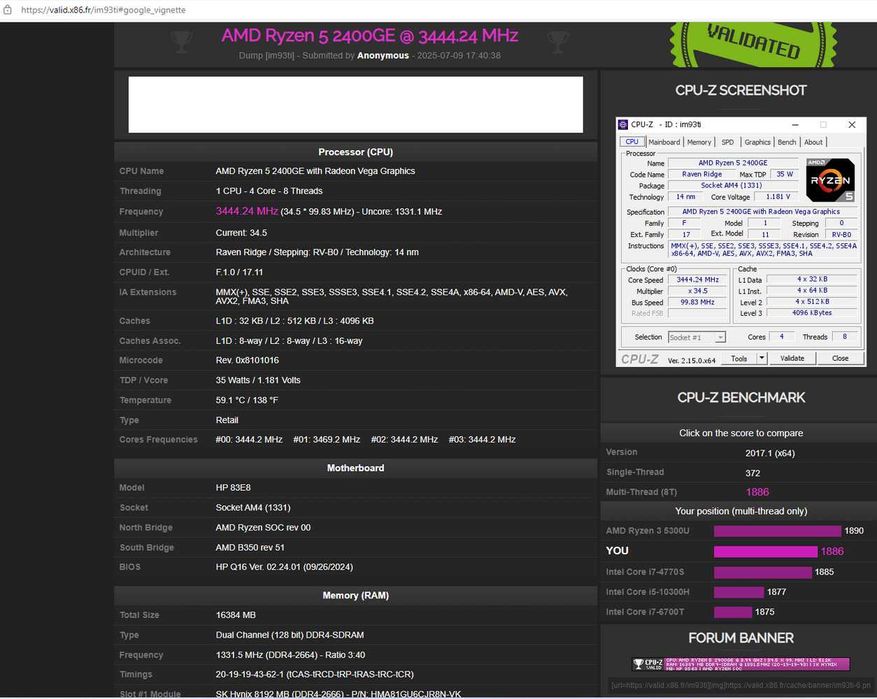Click the HP 83E8 motherboard model
This screenshot has width=877, height=699.
[233, 488]
